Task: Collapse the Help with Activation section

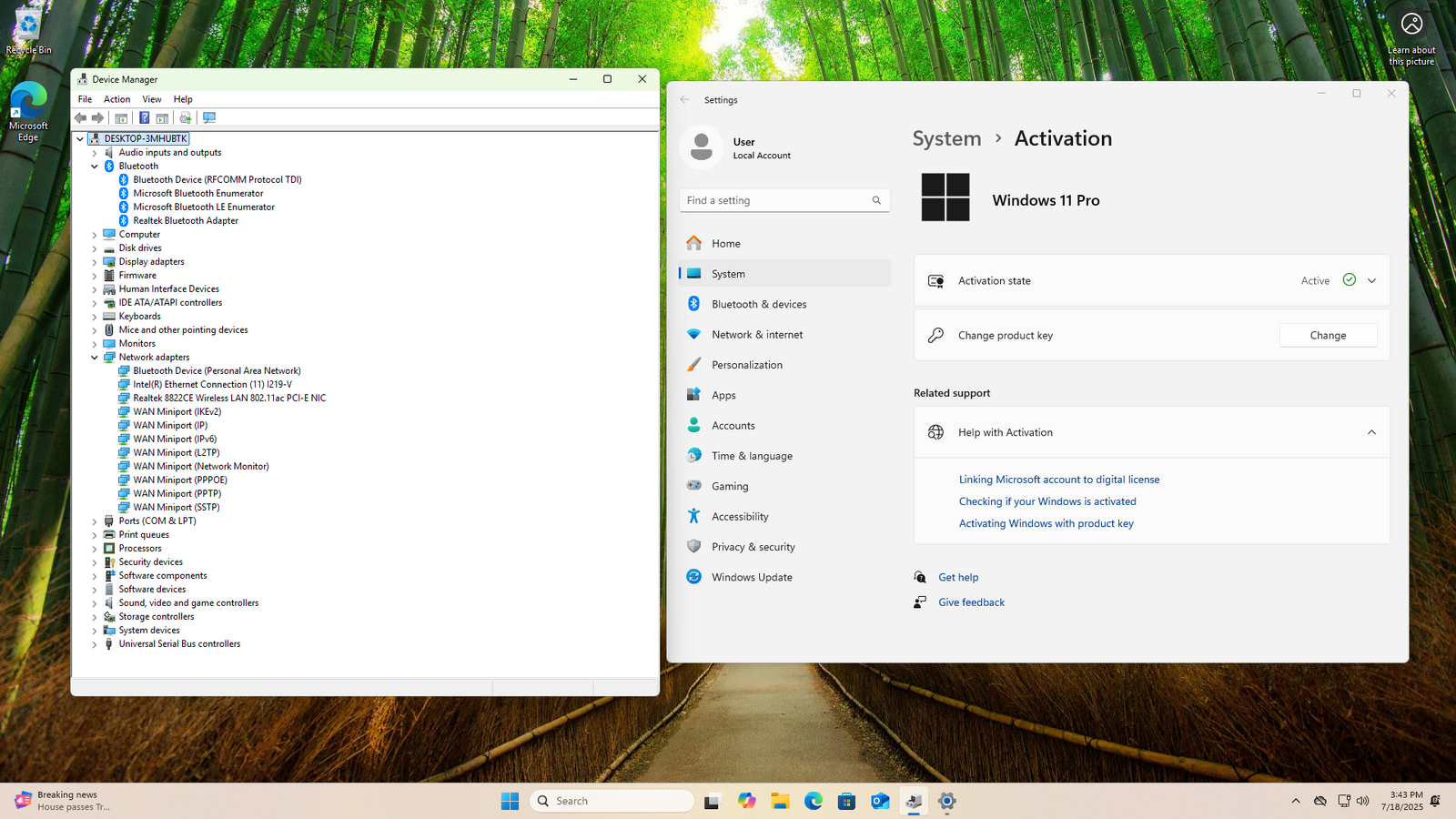Action: [x=1371, y=433]
